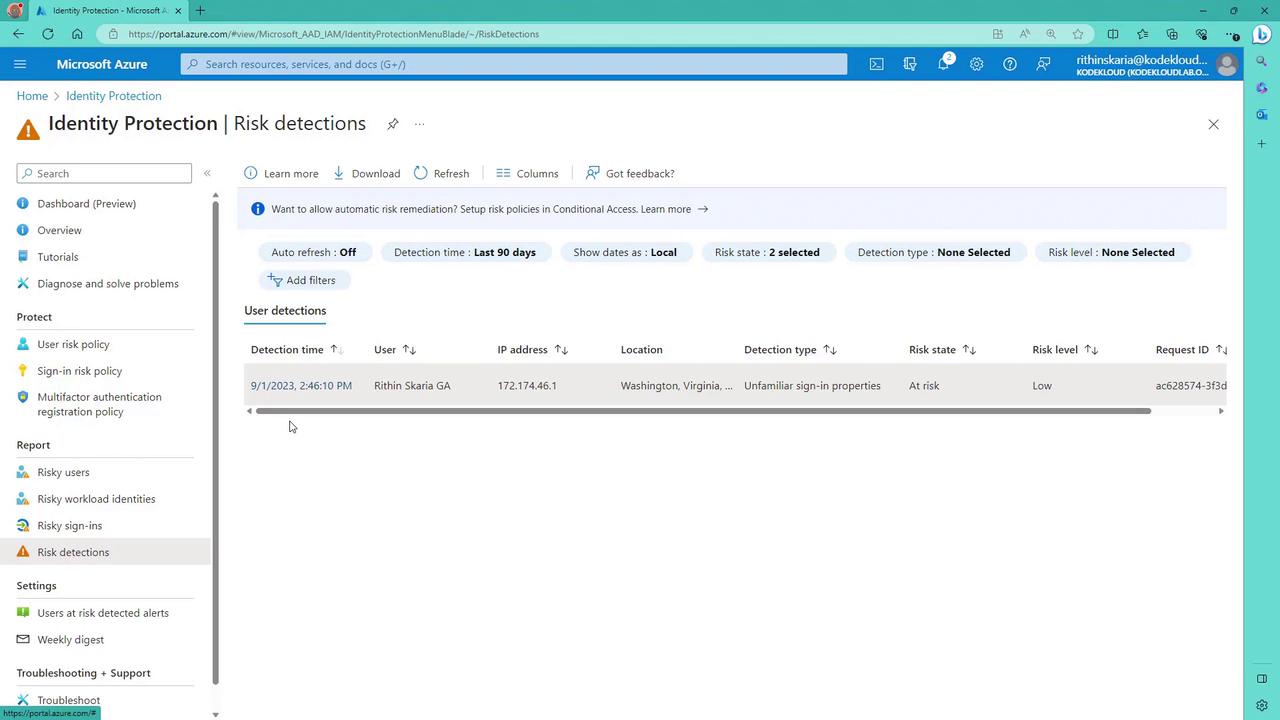Select the User detections tab
This screenshot has width=1280, height=720.
[285, 311]
